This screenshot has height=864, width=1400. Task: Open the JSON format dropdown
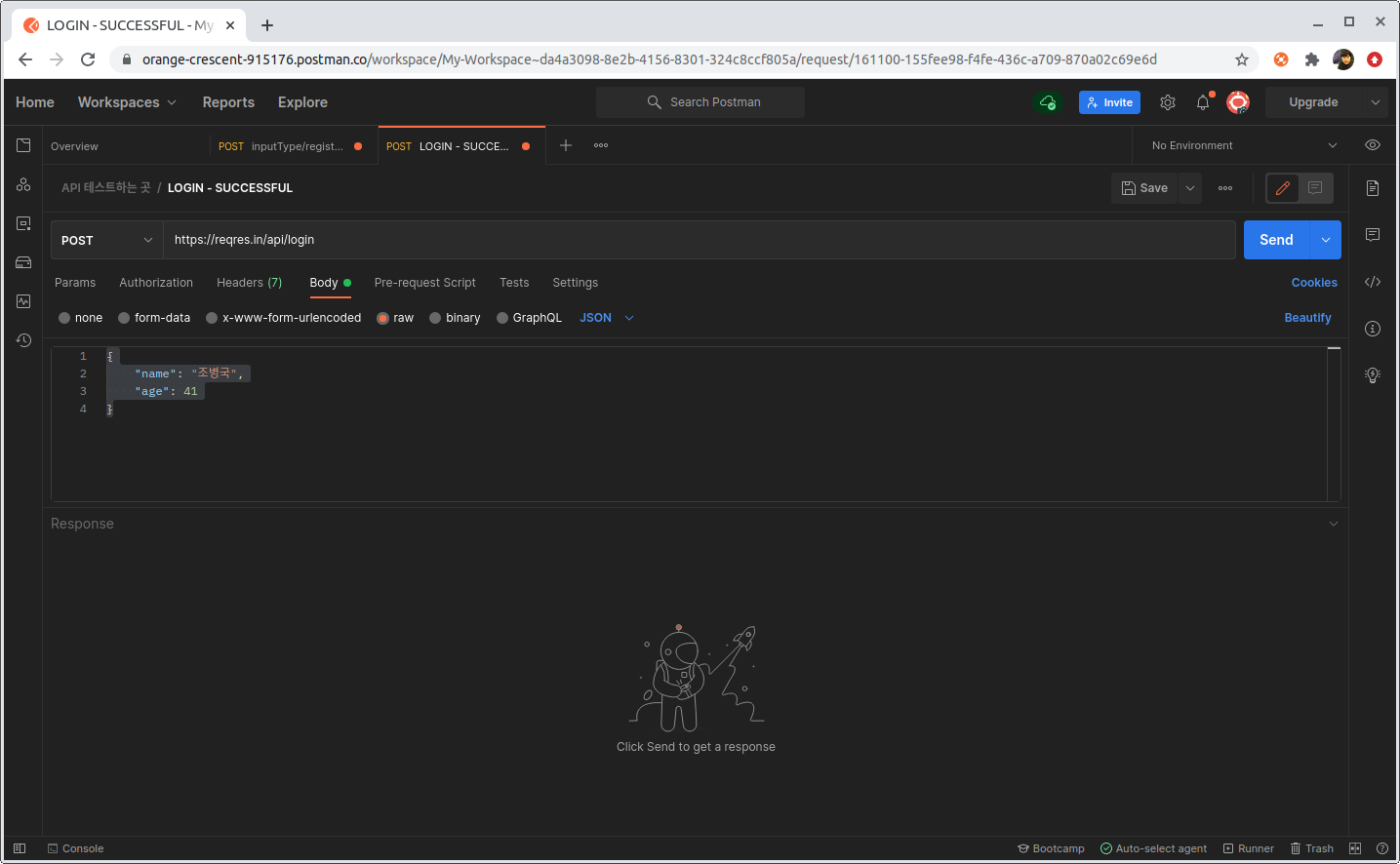click(x=607, y=318)
